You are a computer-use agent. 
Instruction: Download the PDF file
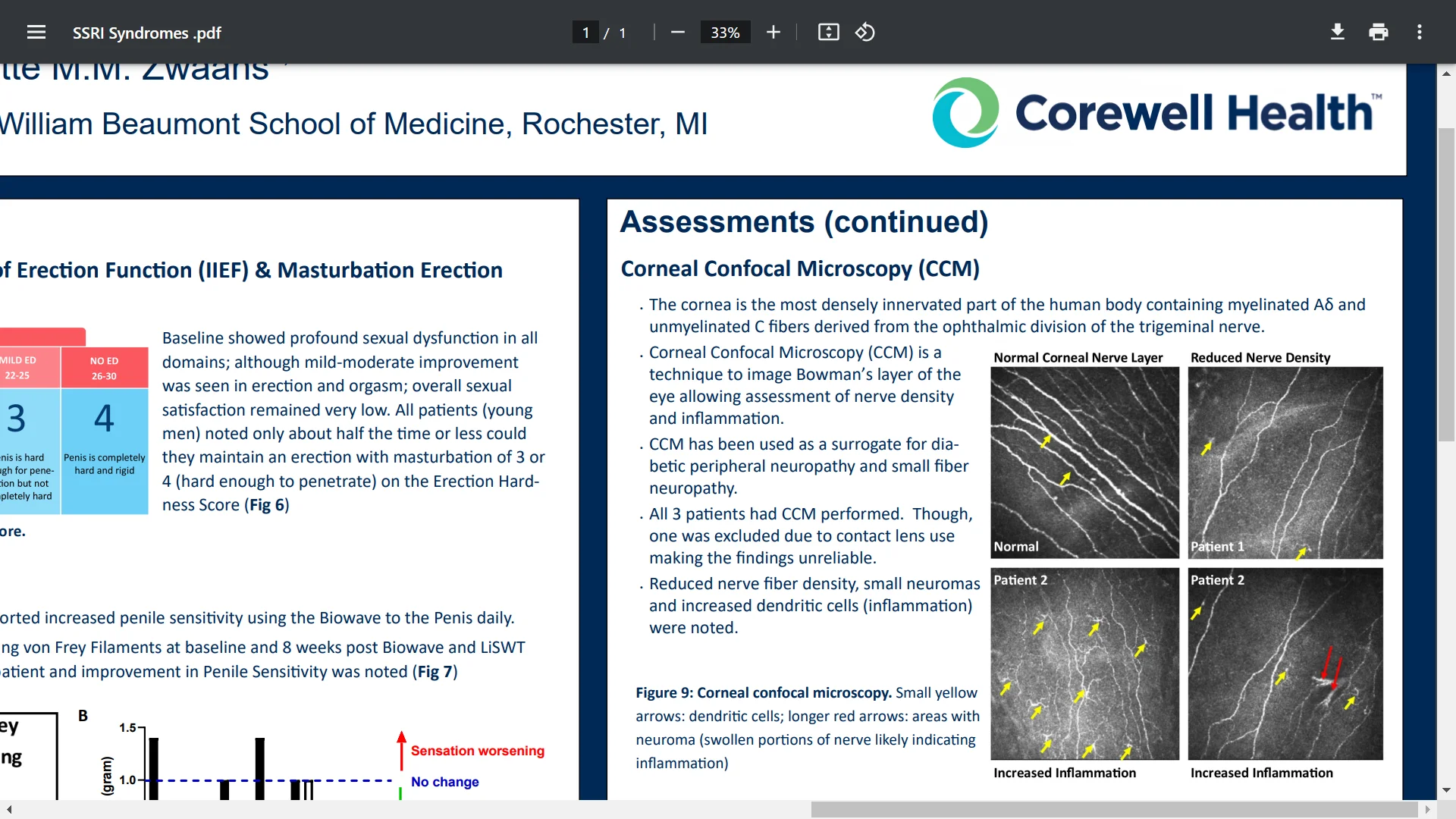pos(1338,32)
